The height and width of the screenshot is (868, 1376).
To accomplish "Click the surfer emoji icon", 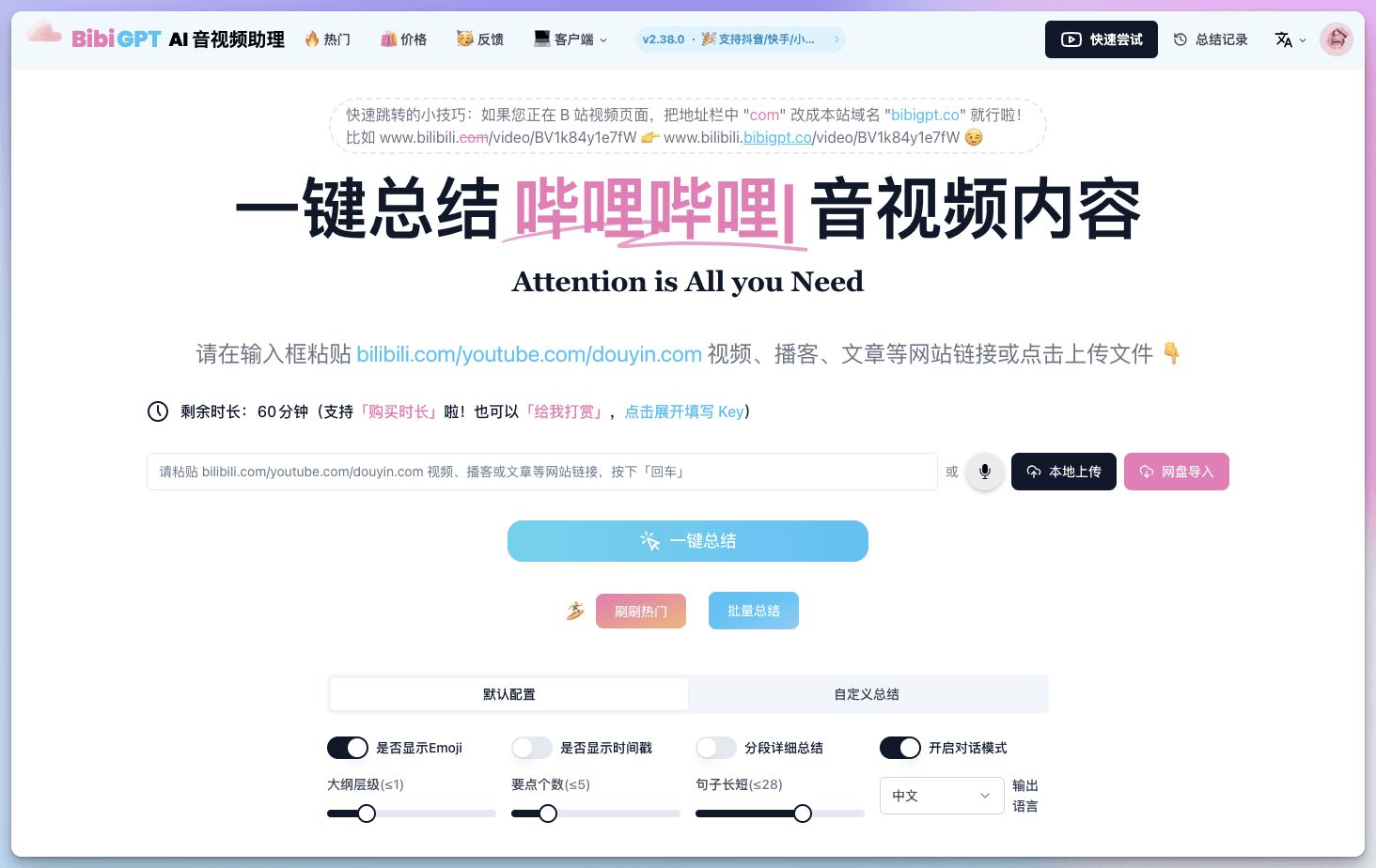I will [x=575, y=611].
